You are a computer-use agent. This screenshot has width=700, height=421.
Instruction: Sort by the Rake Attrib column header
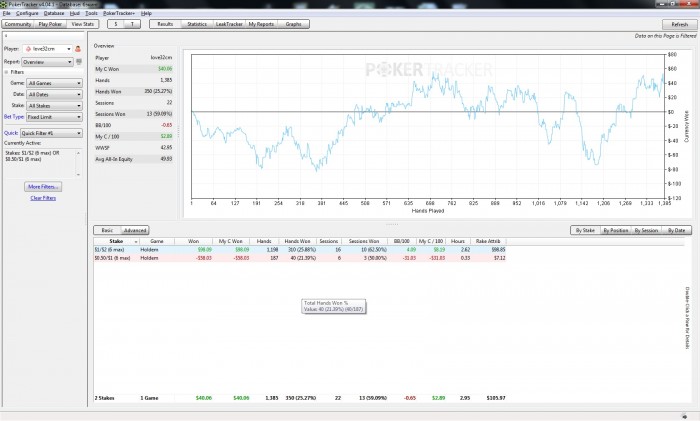pyautogui.click(x=488, y=241)
